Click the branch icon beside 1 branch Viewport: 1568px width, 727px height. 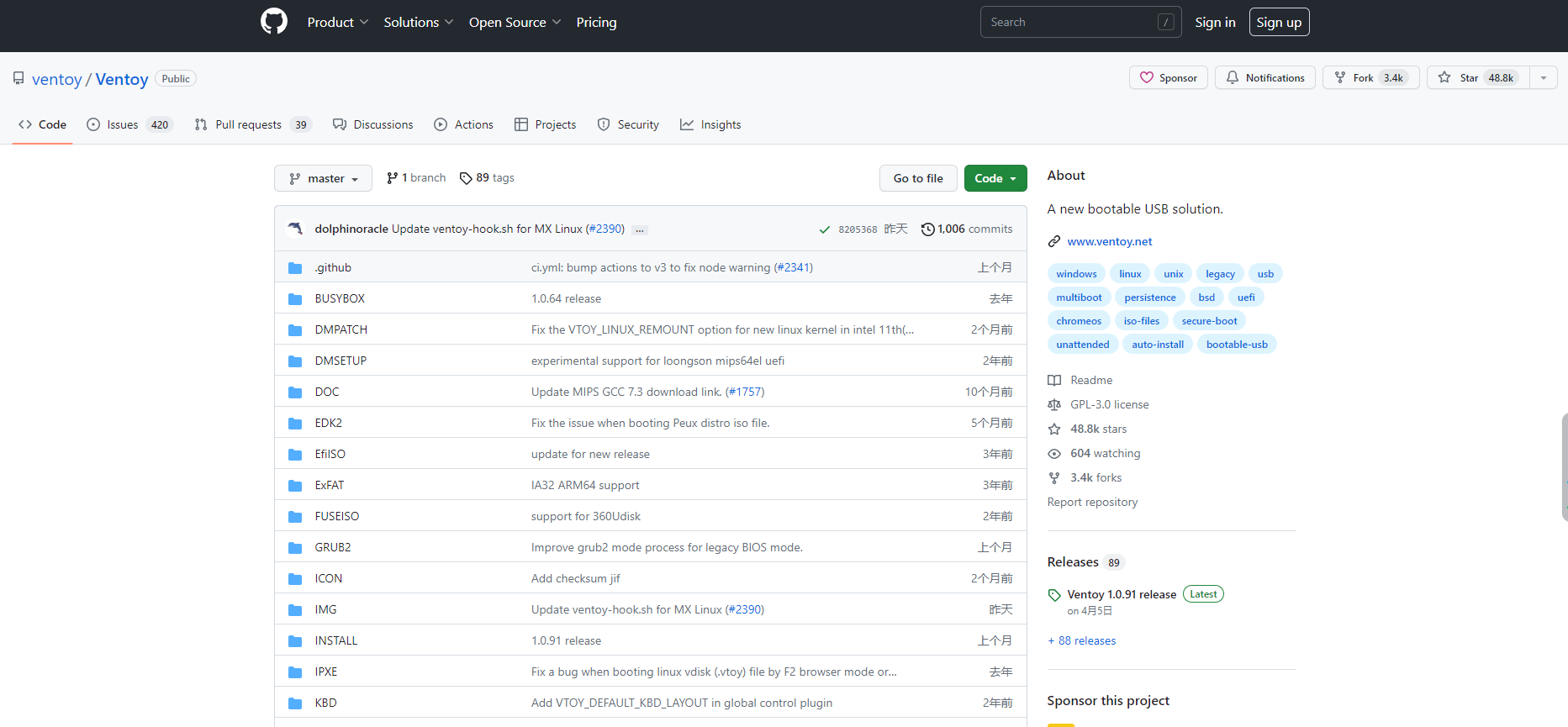[x=392, y=178]
